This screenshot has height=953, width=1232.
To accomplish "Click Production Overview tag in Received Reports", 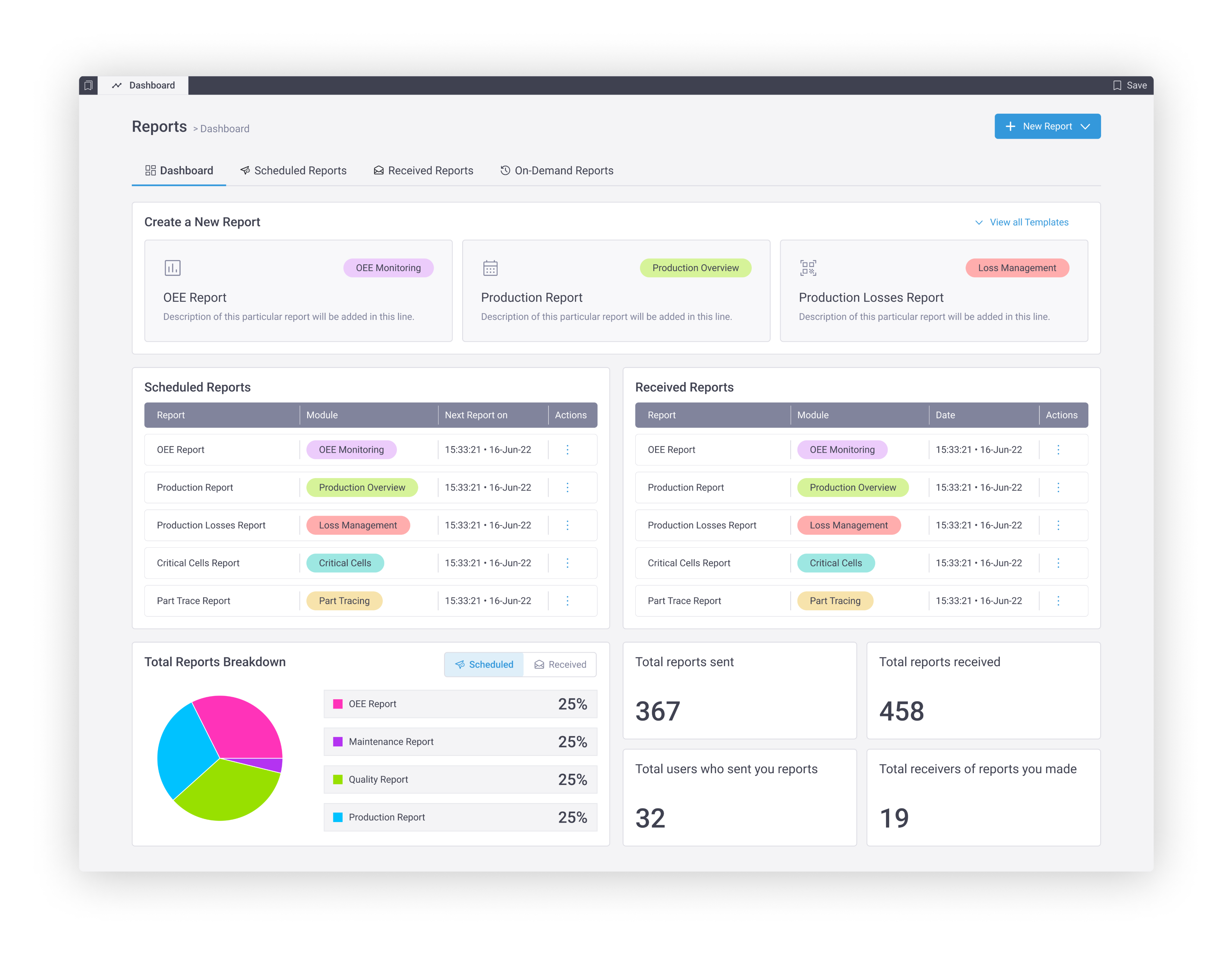I will click(853, 488).
